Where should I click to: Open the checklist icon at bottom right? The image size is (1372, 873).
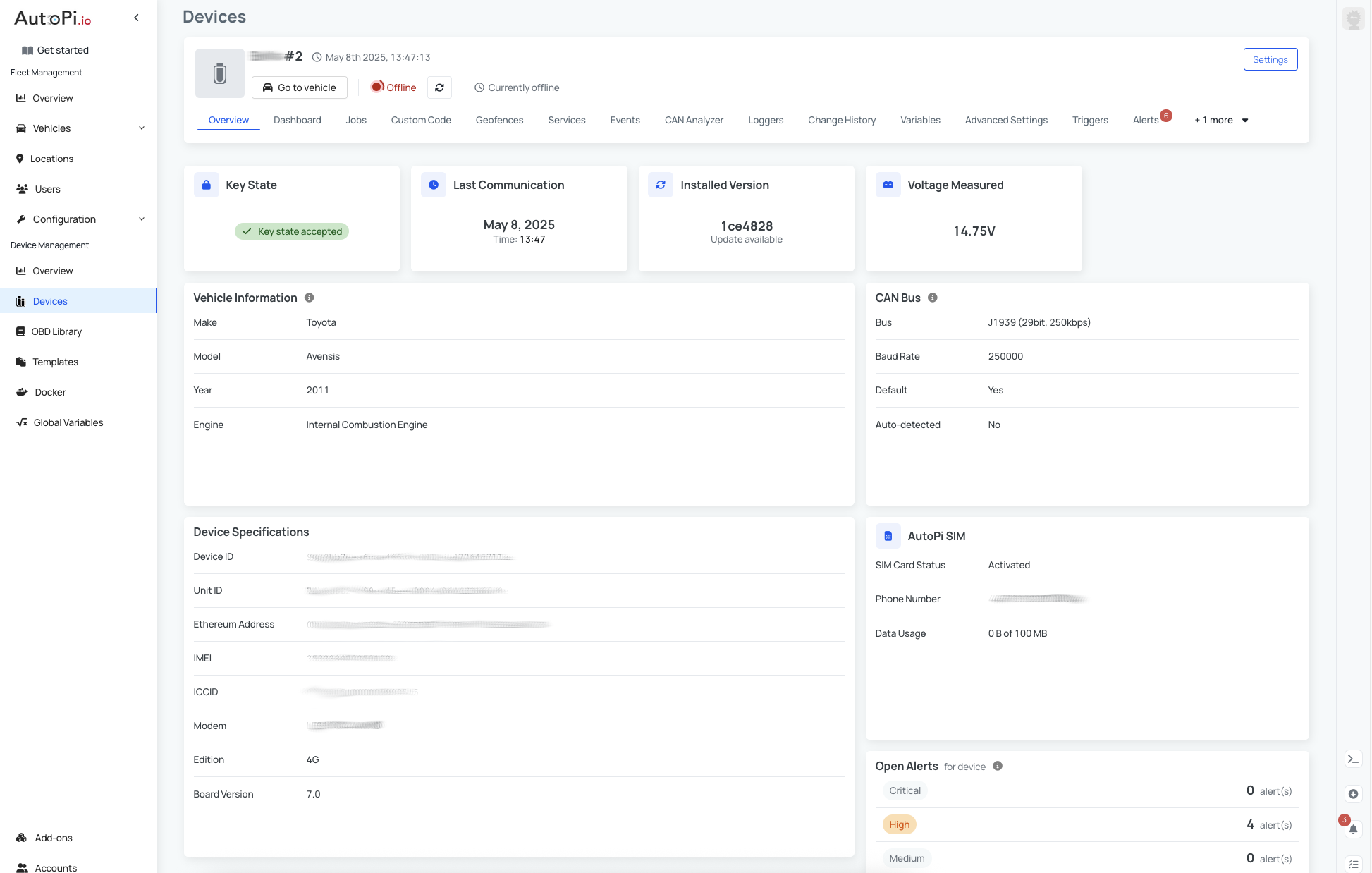[1353, 863]
